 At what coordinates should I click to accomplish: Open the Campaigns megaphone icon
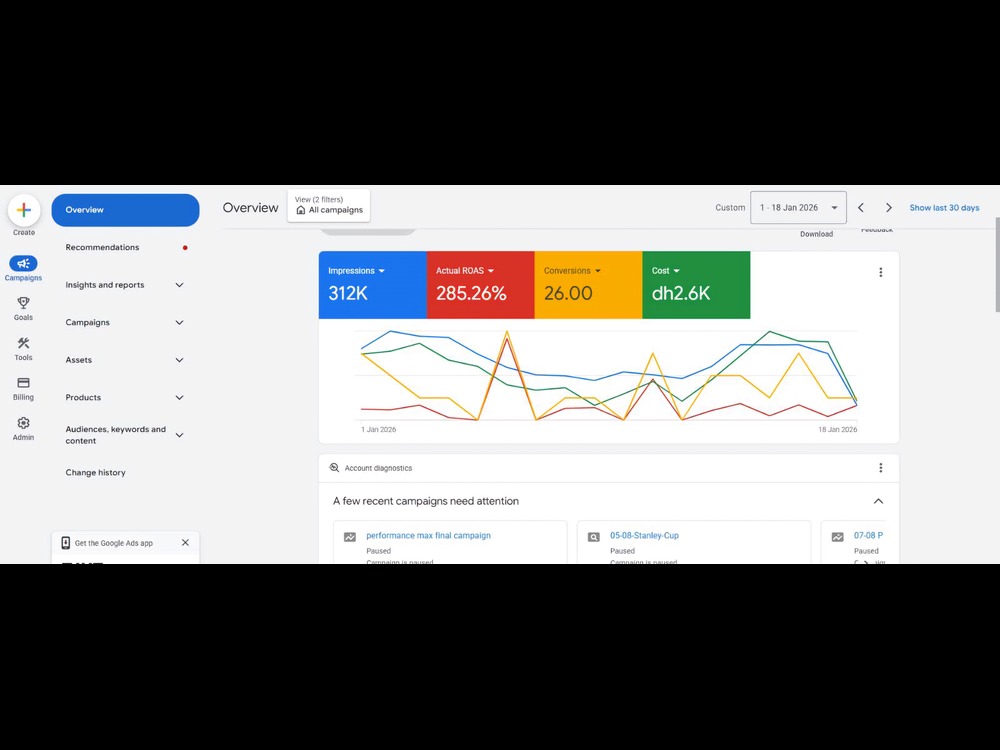coord(23,263)
